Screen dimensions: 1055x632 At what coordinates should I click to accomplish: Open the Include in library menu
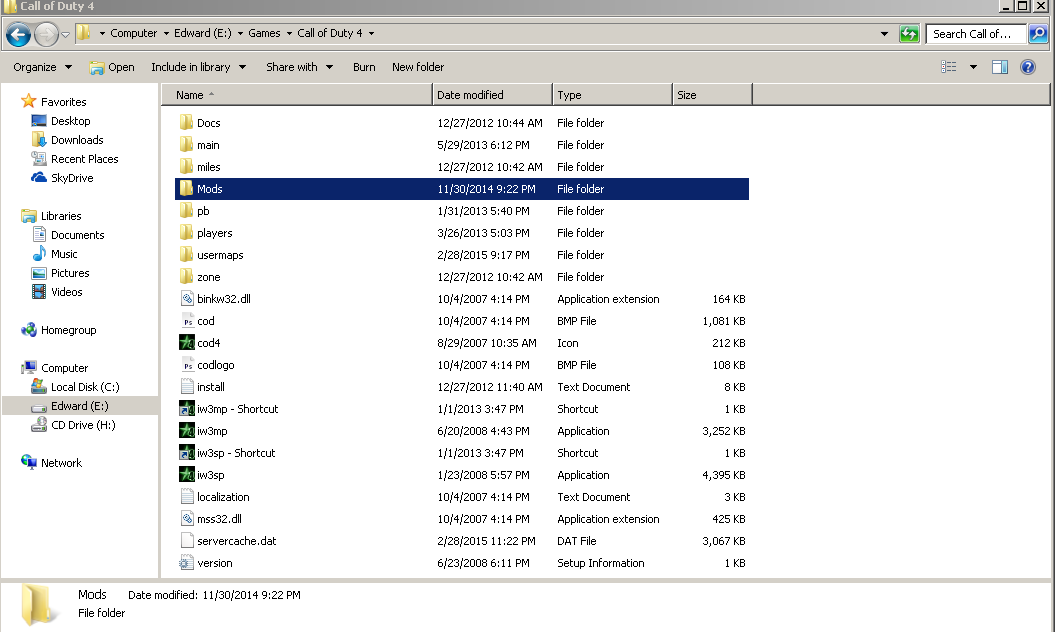click(197, 67)
